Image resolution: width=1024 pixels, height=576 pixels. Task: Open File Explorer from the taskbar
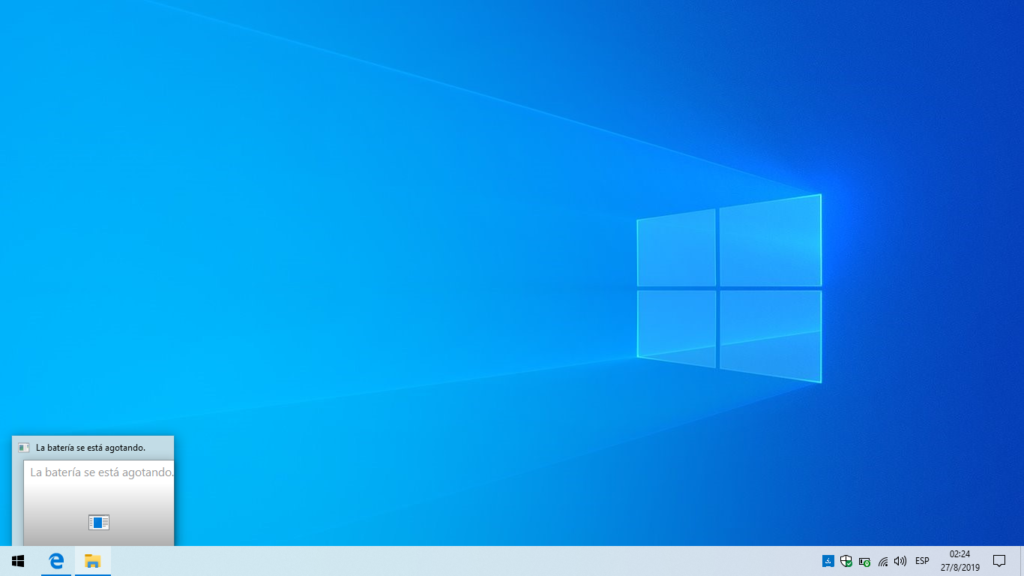point(91,562)
